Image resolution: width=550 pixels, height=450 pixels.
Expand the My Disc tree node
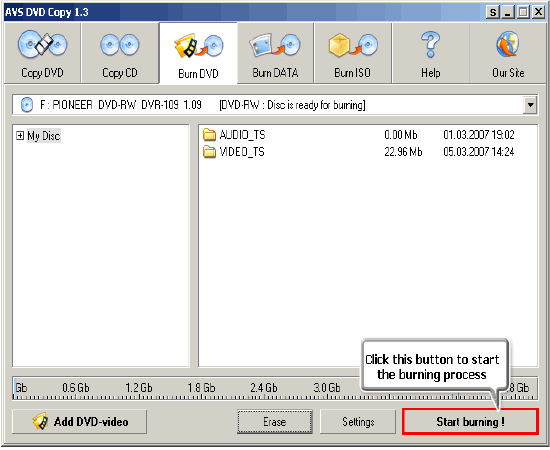tap(20, 135)
